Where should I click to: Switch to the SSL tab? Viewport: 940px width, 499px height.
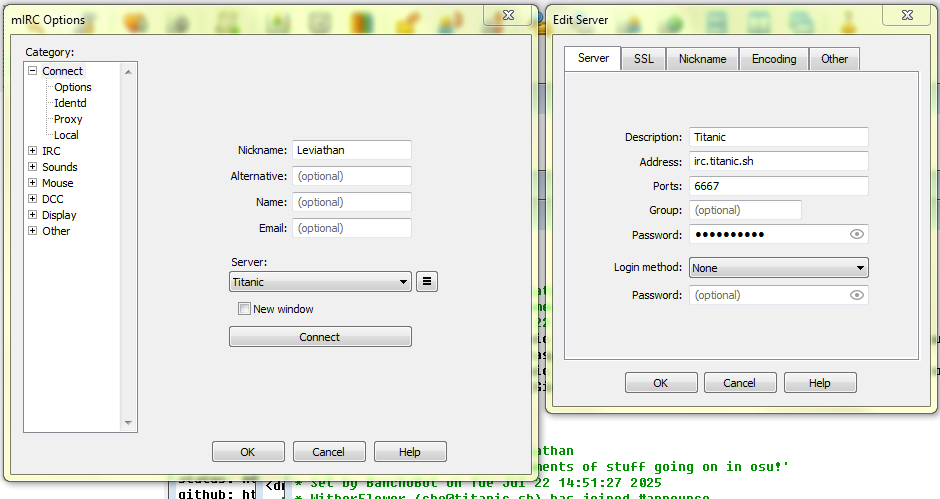coord(643,59)
